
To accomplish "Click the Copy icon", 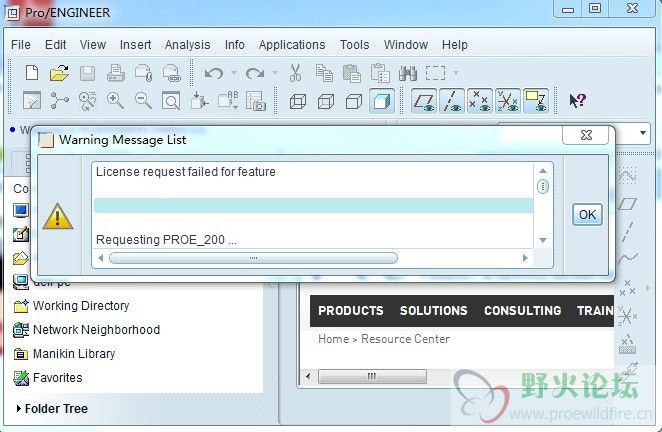I will coord(324,73).
